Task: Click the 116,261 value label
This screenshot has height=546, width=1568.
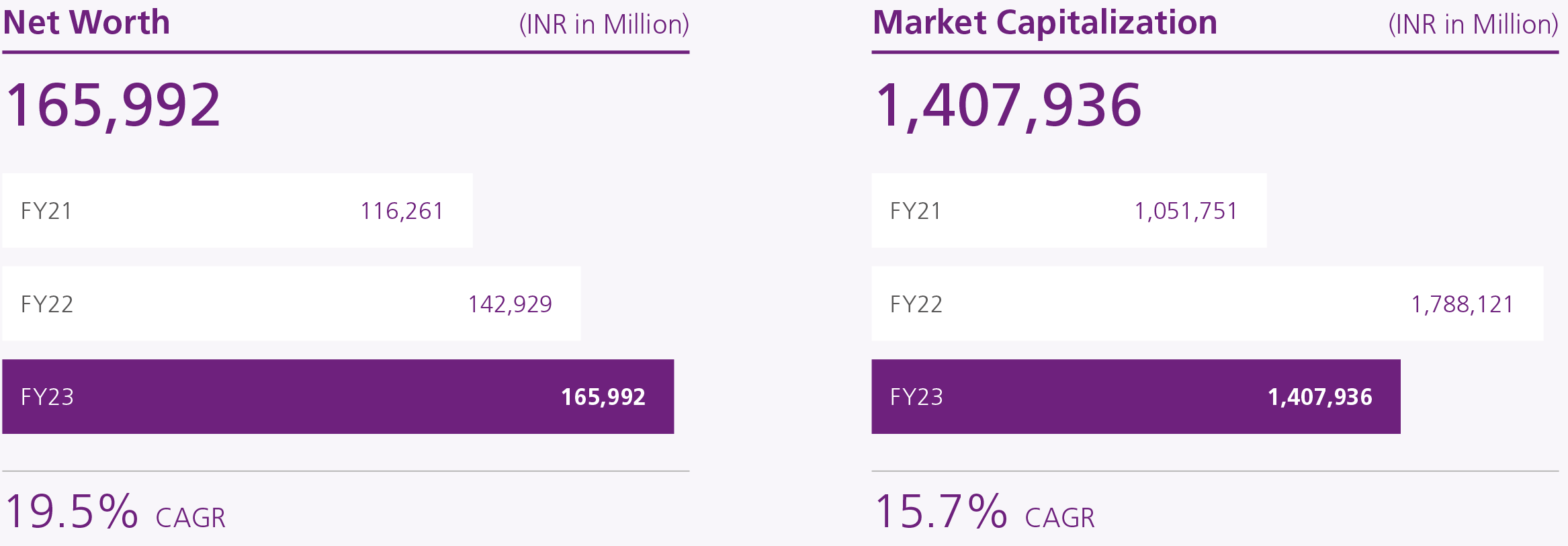Action: click(x=402, y=211)
